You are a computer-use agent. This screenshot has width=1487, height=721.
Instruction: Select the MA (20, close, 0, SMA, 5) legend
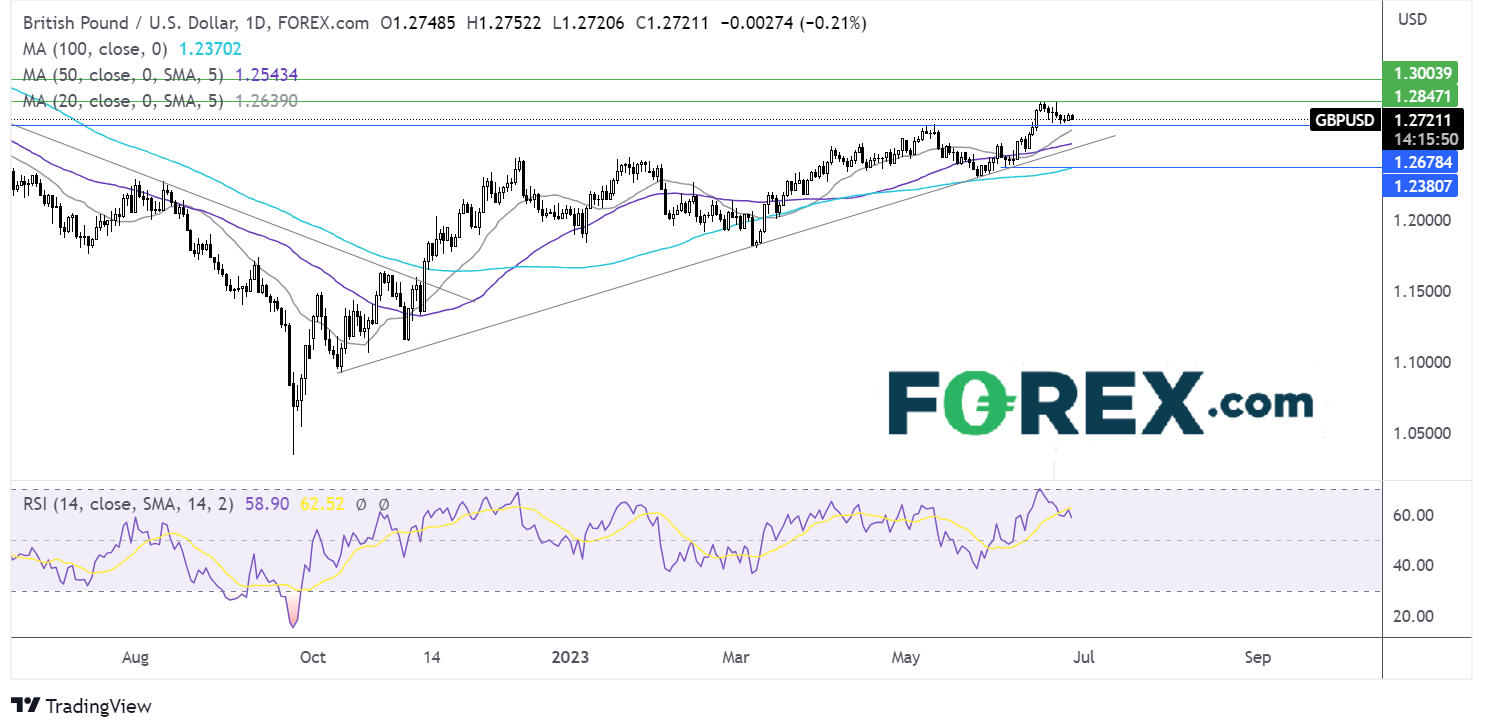coord(121,101)
